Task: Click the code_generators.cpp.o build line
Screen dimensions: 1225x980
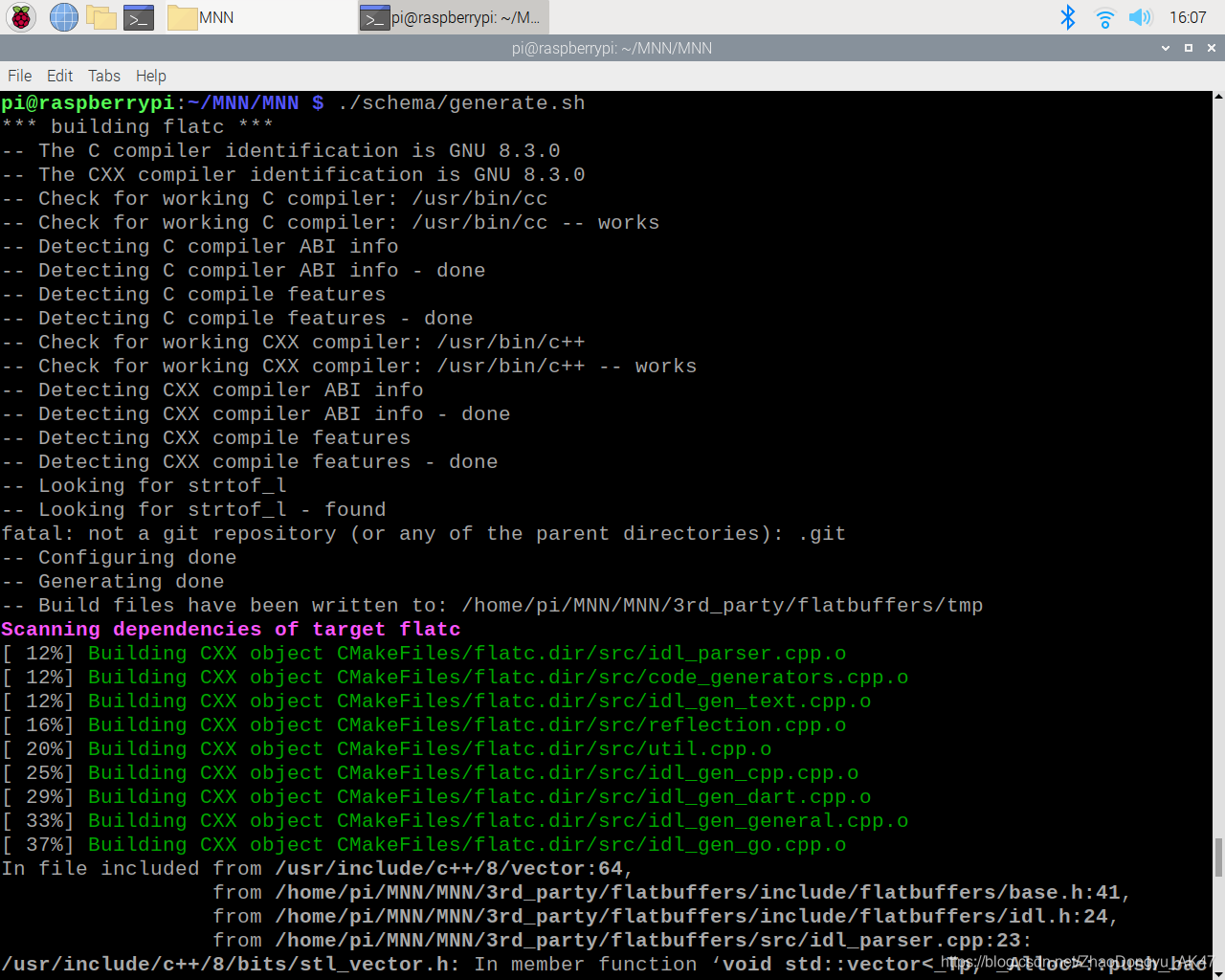Action: (x=456, y=678)
